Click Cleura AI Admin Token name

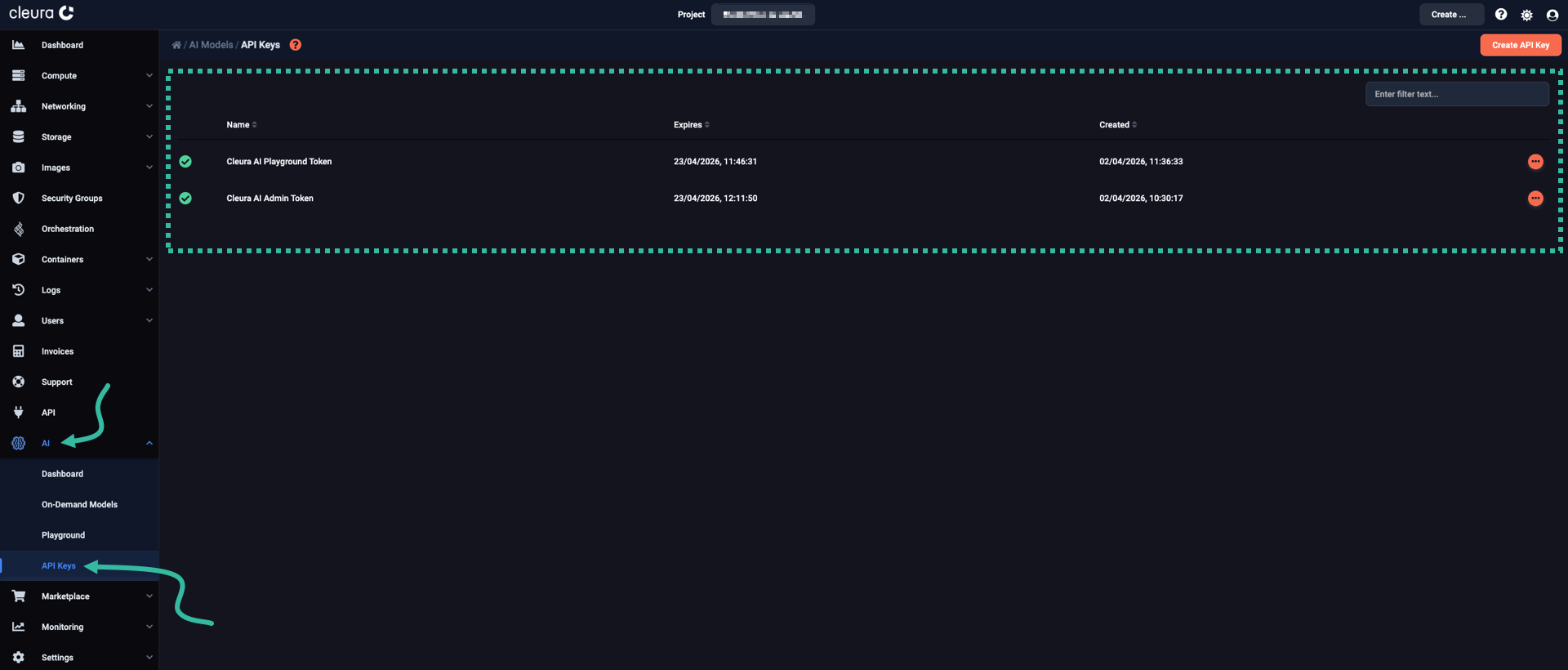point(269,199)
